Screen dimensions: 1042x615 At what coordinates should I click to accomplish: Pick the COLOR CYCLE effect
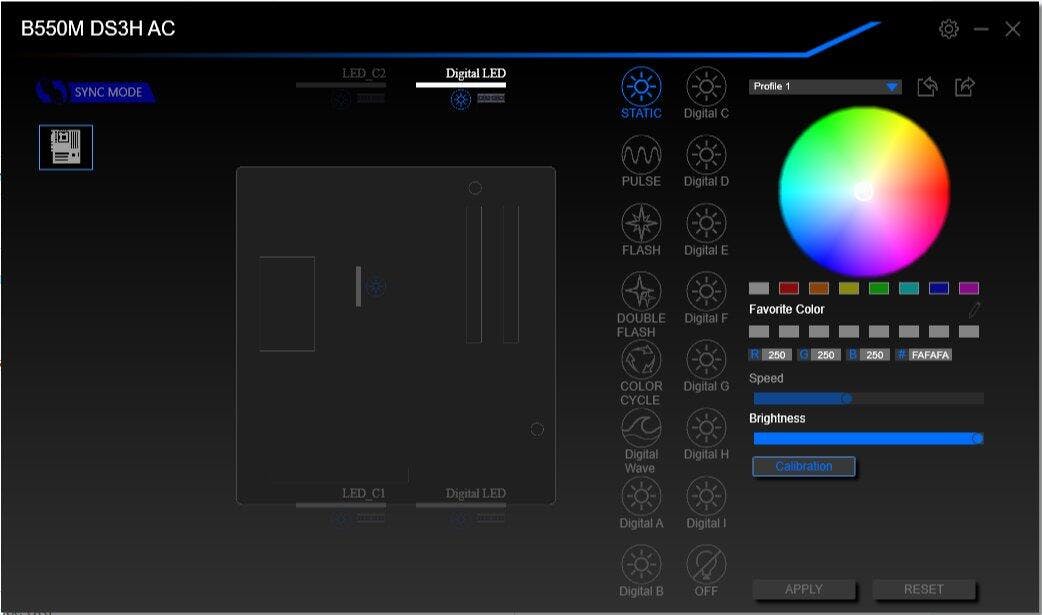click(x=641, y=360)
